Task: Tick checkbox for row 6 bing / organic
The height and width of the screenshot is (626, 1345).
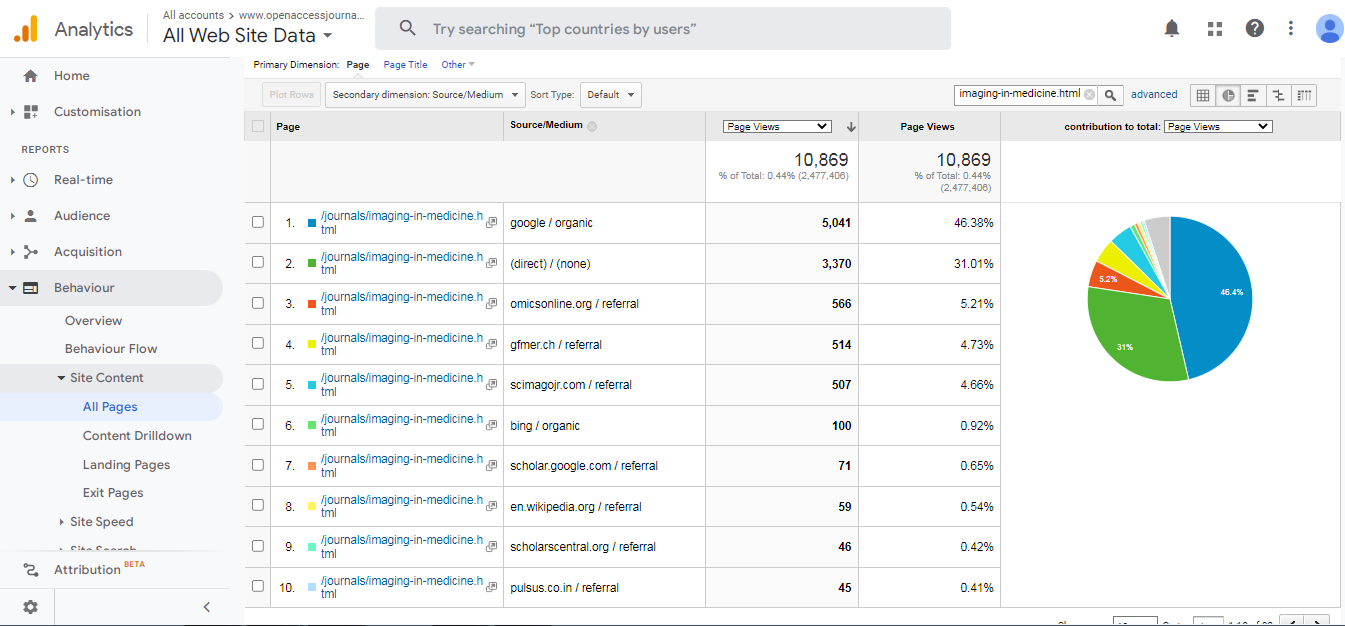Action: [x=258, y=424]
